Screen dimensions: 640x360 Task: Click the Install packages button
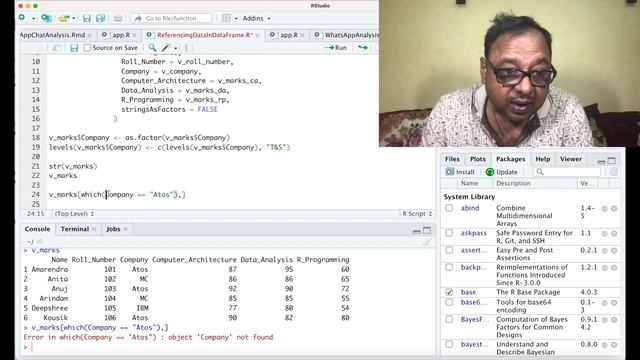[460, 172]
